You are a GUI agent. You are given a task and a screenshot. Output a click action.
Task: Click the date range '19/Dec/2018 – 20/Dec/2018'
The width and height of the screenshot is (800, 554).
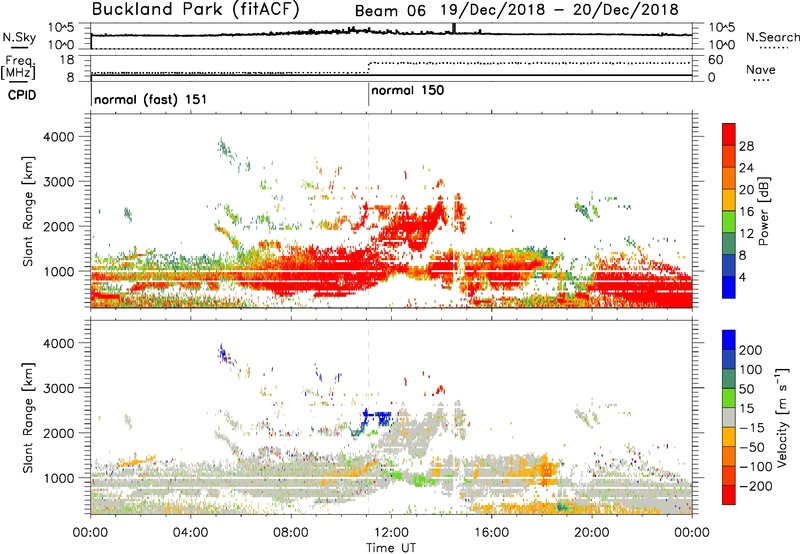point(560,10)
